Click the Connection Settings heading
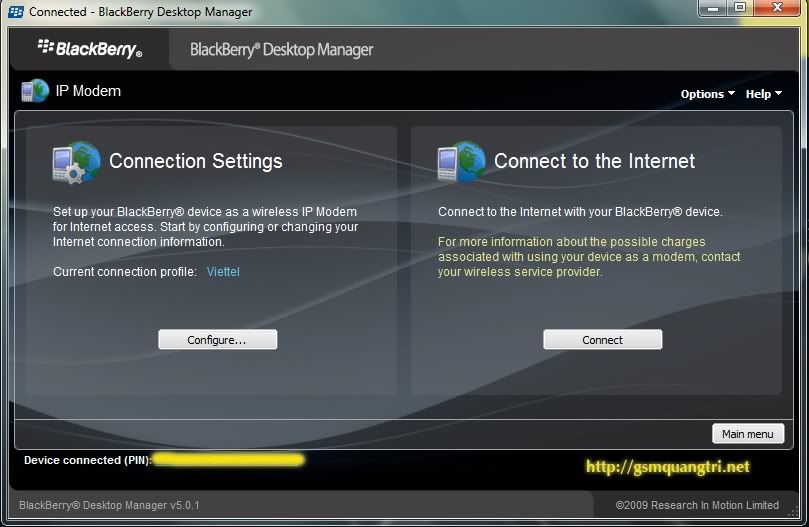 click(196, 161)
